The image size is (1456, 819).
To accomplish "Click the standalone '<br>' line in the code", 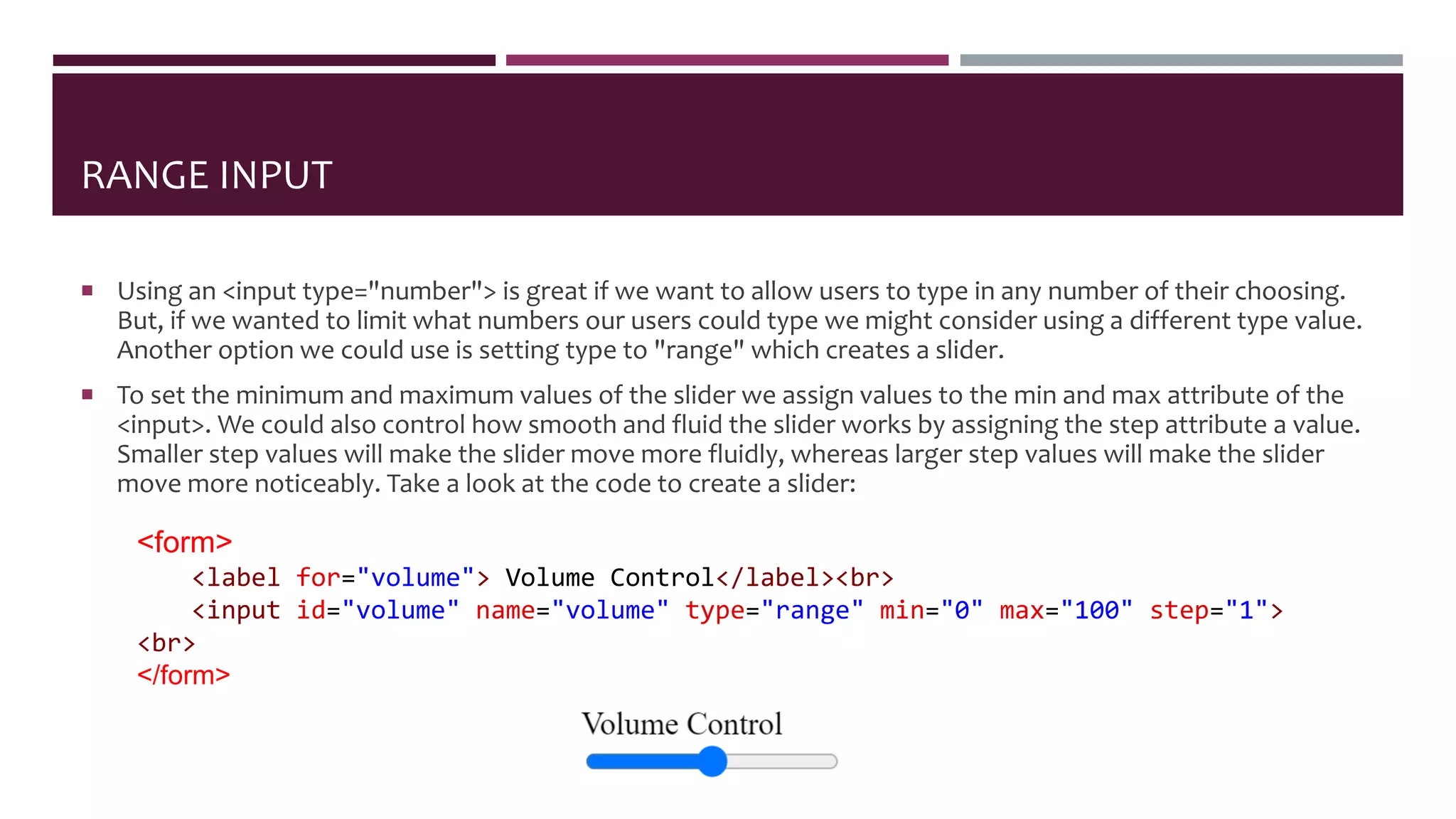I will click(x=166, y=643).
